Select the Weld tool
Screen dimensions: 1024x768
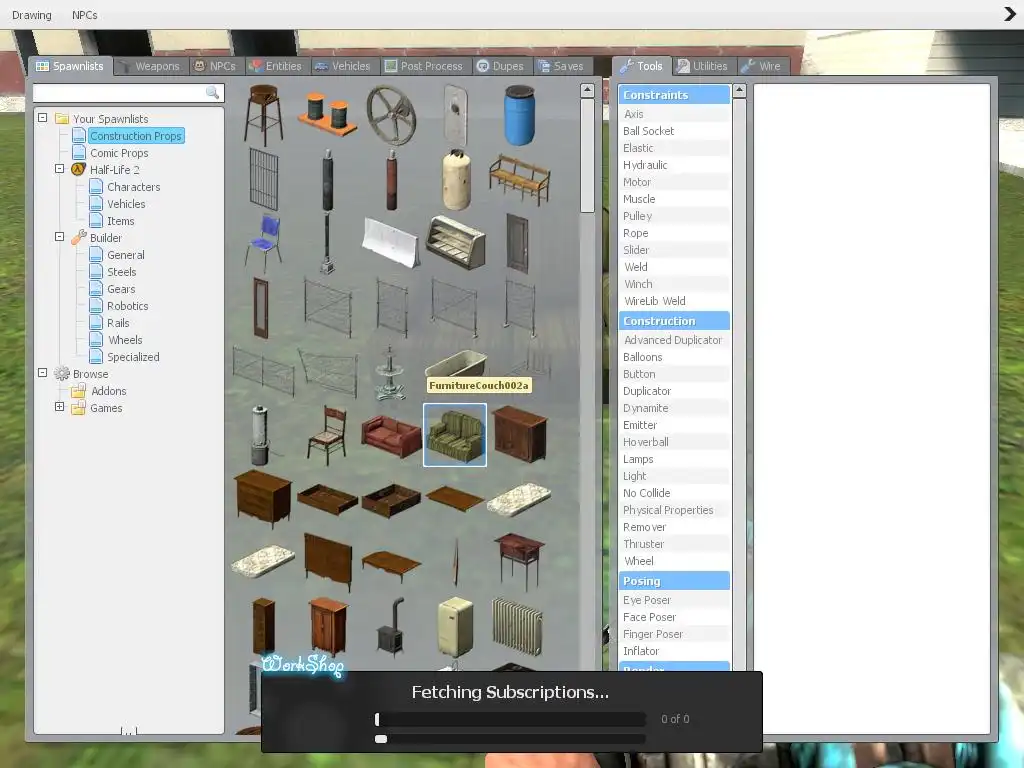(x=674, y=267)
